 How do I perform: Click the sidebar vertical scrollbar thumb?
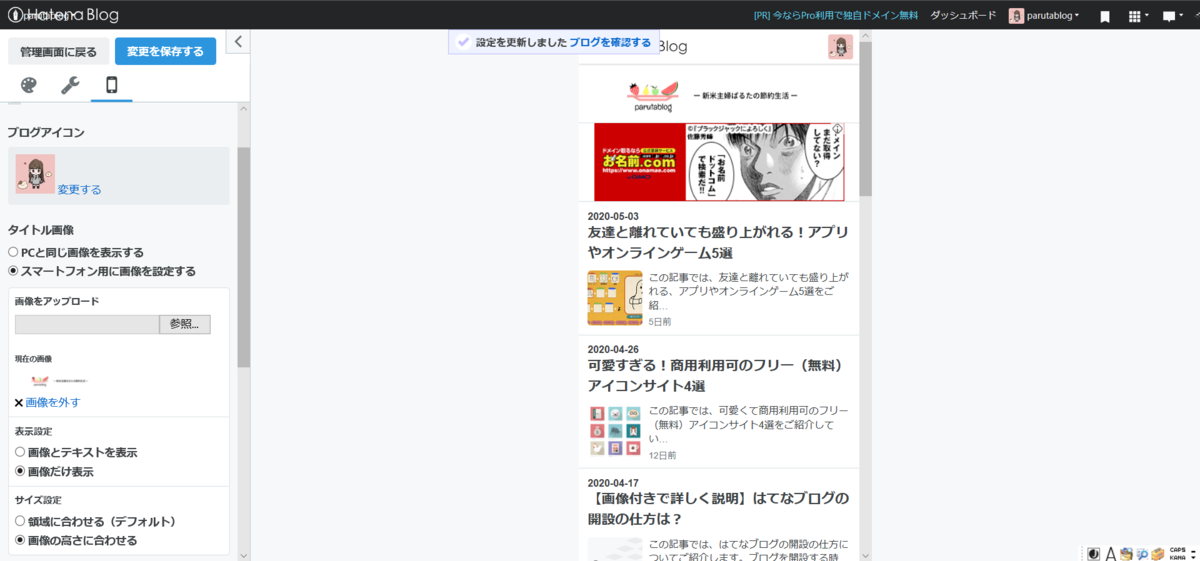(243, 258)
